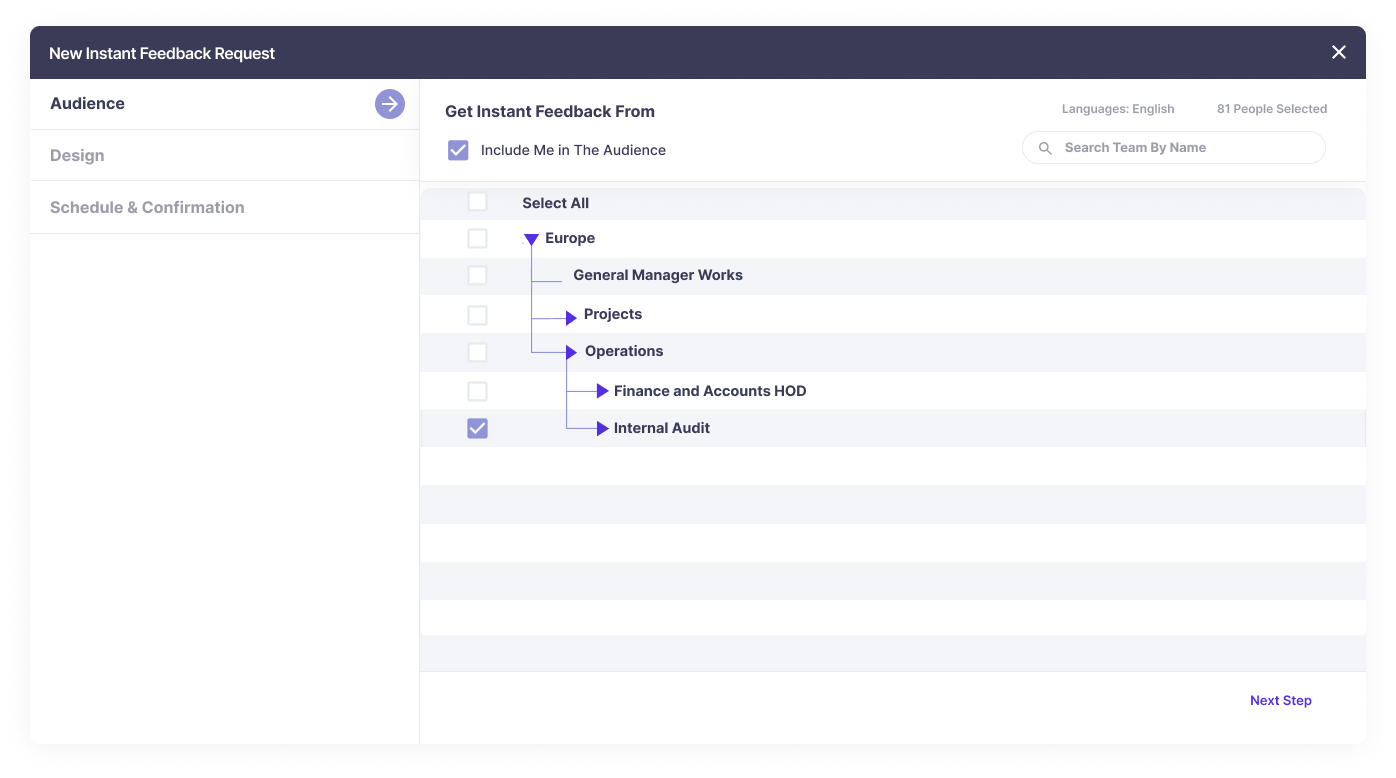Image resolution: width=1396 pixels, height=778 pixels.
Task: Uncheck Include Me in The Audience
Action: pyautogui.click(x=458, y=150)
